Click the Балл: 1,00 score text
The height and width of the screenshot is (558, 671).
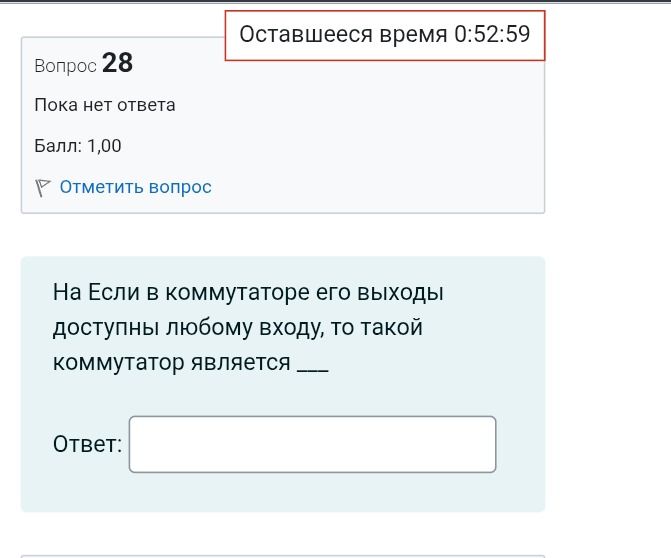tap(78, 146)
